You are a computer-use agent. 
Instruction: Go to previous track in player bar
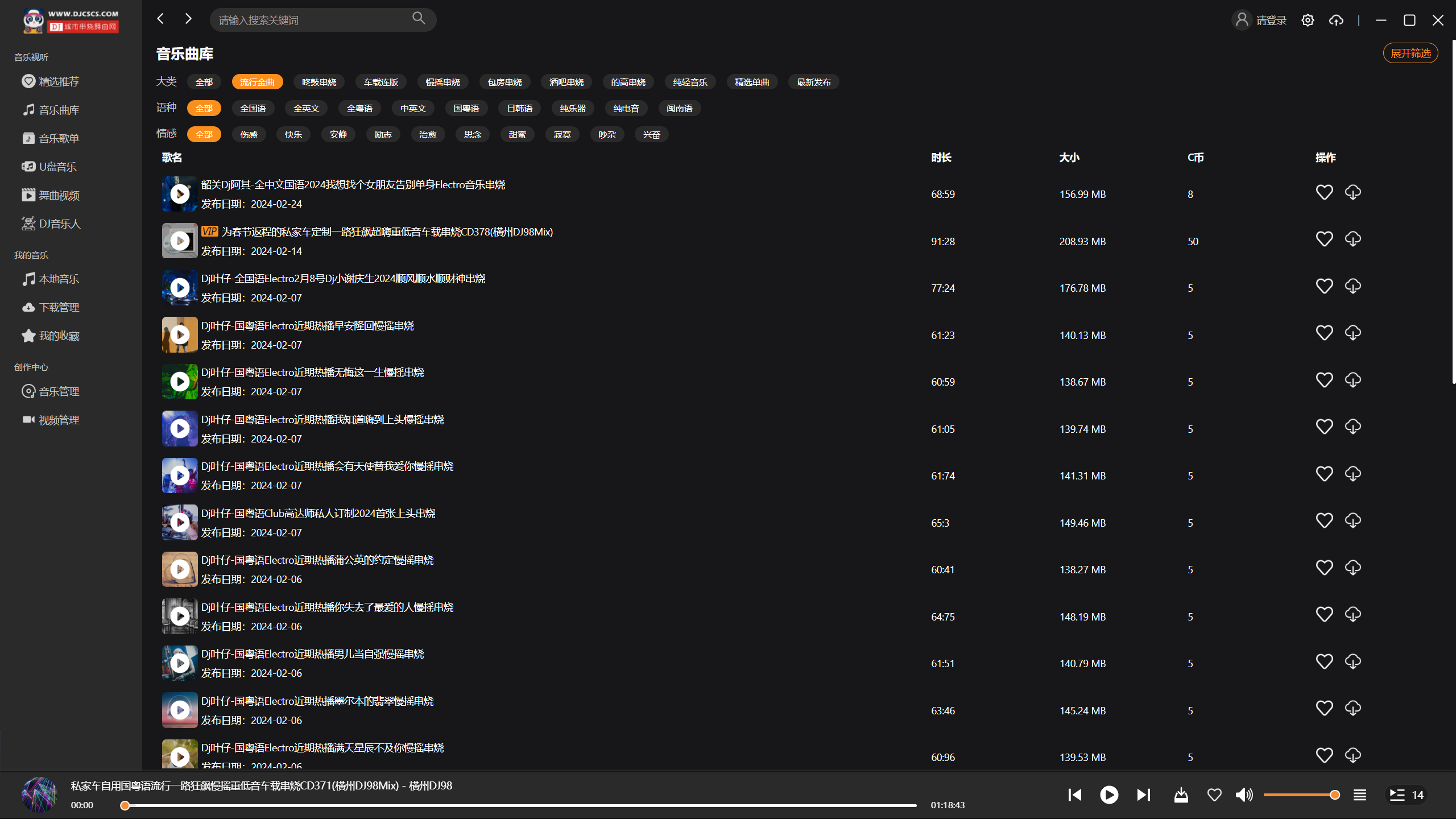click(x=1074, y=795)
